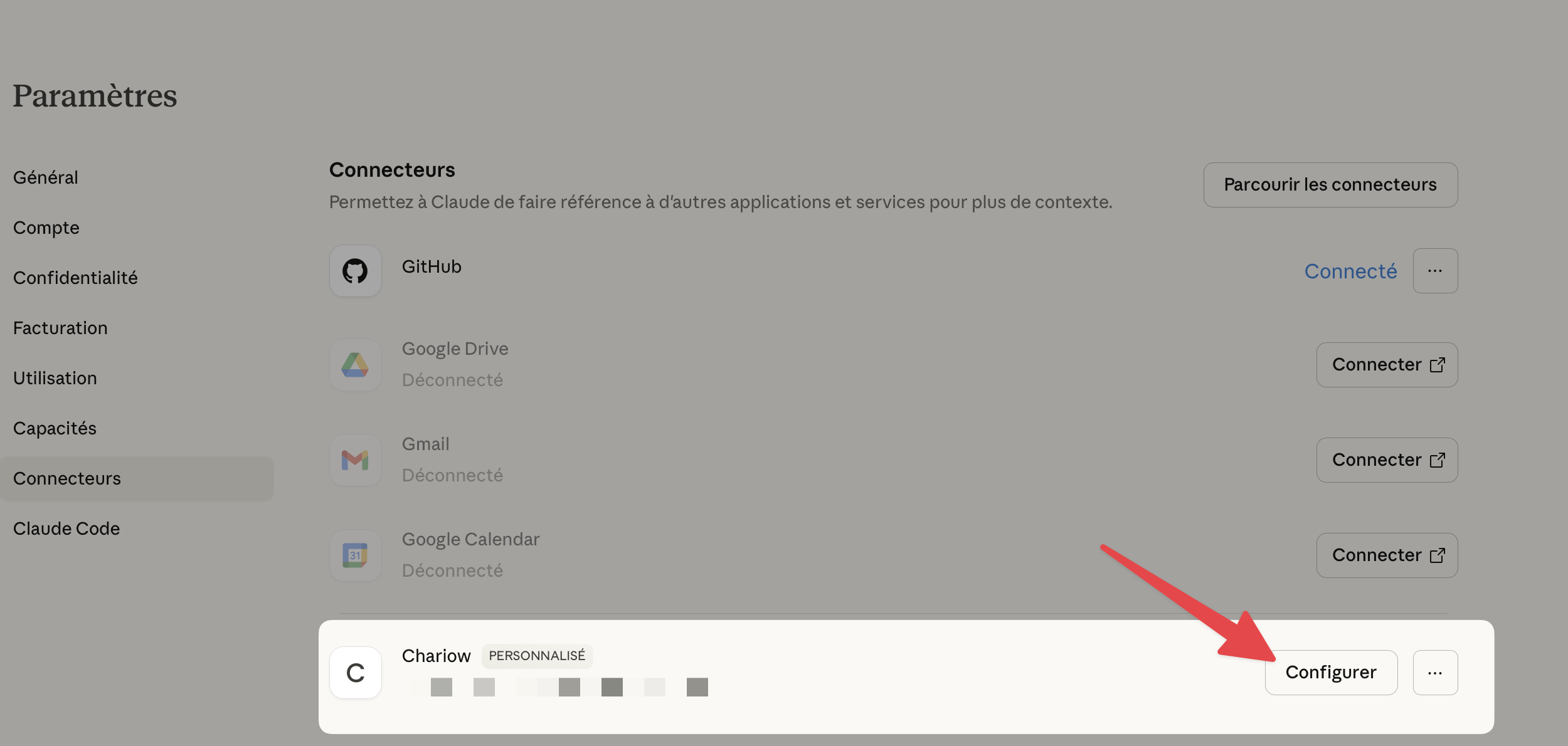Go to the Compte settings section
Viewport: 1568px width, 746px height.
46,228
